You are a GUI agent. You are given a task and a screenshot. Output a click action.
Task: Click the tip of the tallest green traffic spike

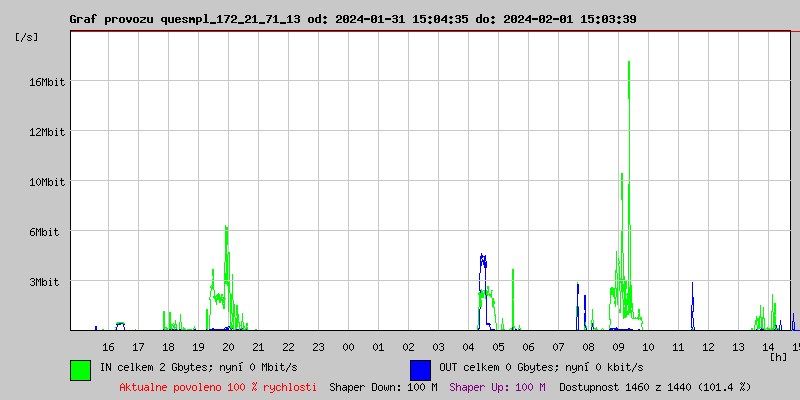629,62
